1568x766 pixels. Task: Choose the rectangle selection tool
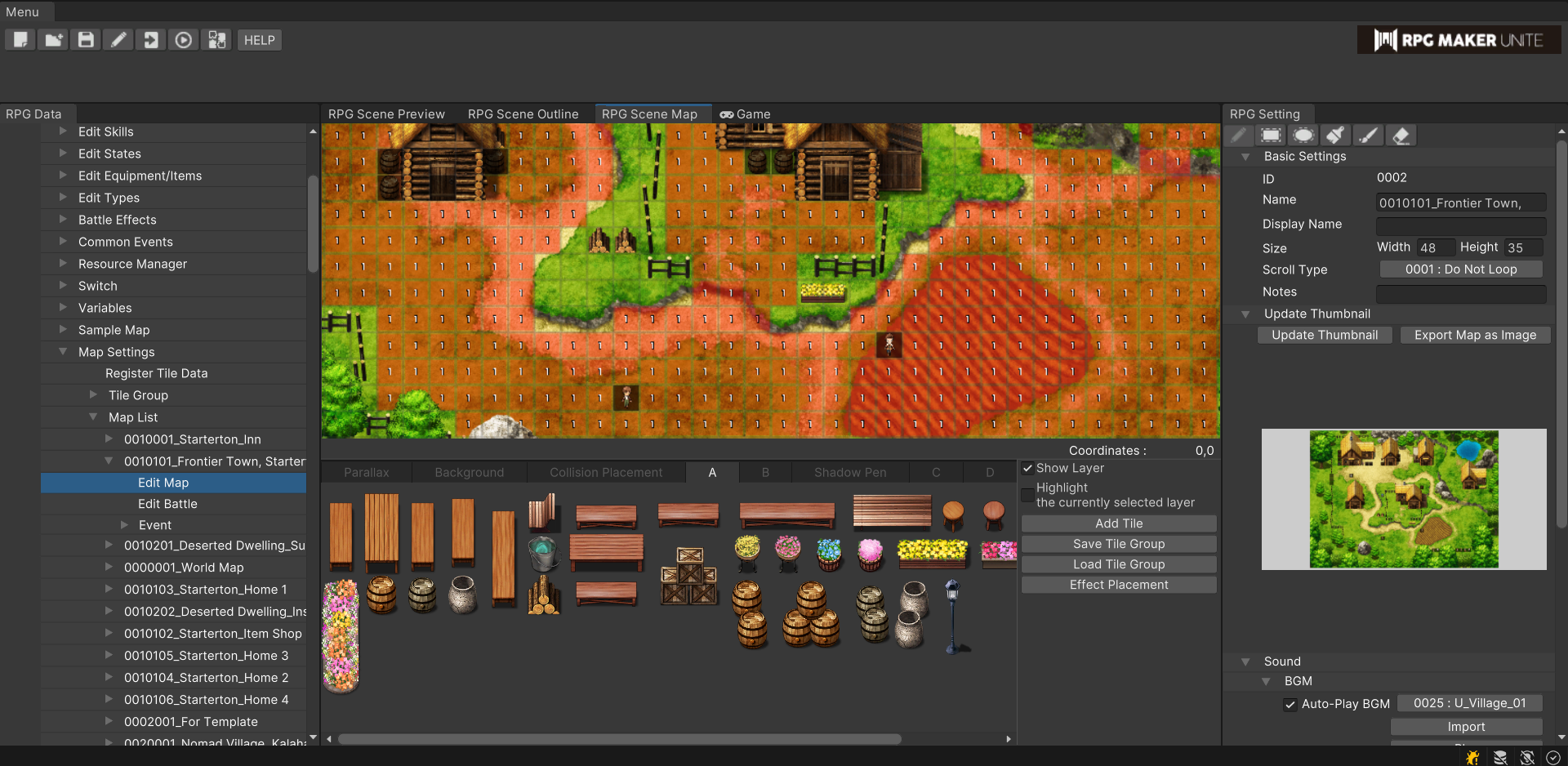click(x=1271, y=135)
